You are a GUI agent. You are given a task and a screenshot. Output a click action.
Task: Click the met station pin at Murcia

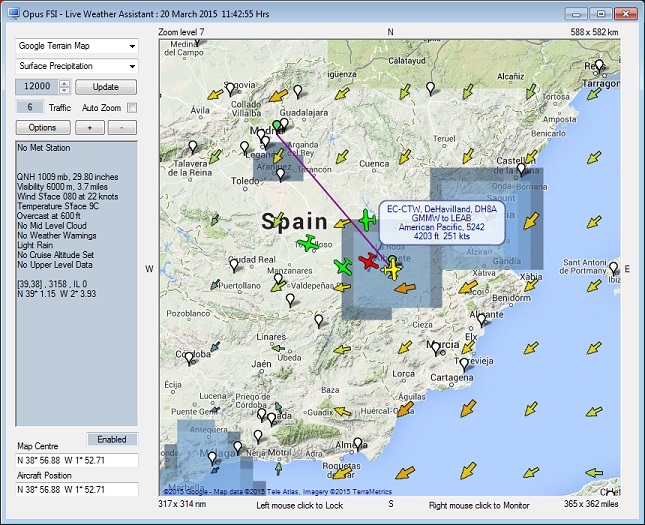(x=436, y=348)
